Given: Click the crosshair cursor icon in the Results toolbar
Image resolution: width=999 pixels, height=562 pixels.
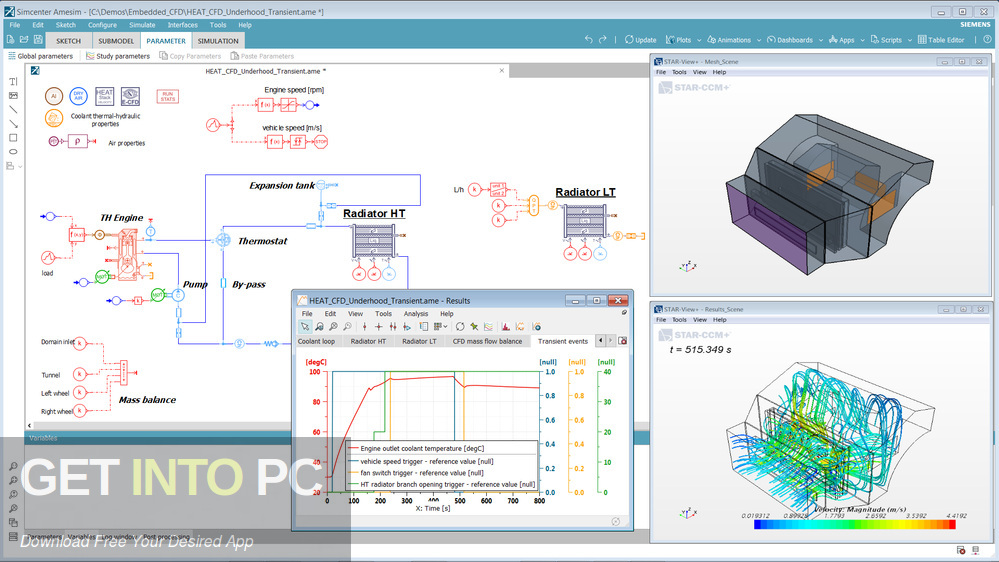Looking at the screenshot, I should click(x=378, y=326).
